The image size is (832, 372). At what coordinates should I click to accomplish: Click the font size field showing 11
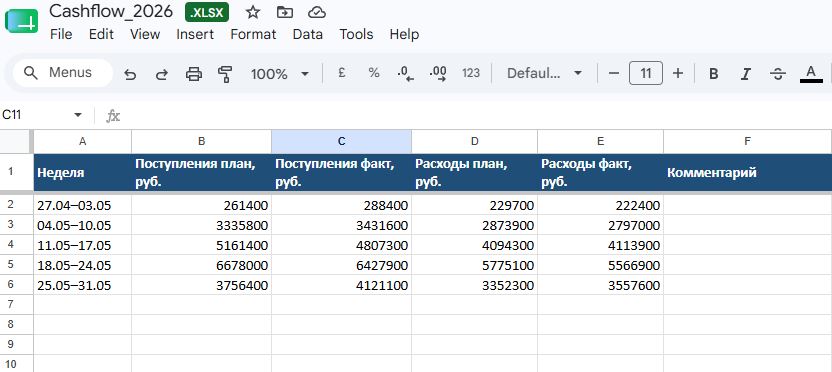646,73
